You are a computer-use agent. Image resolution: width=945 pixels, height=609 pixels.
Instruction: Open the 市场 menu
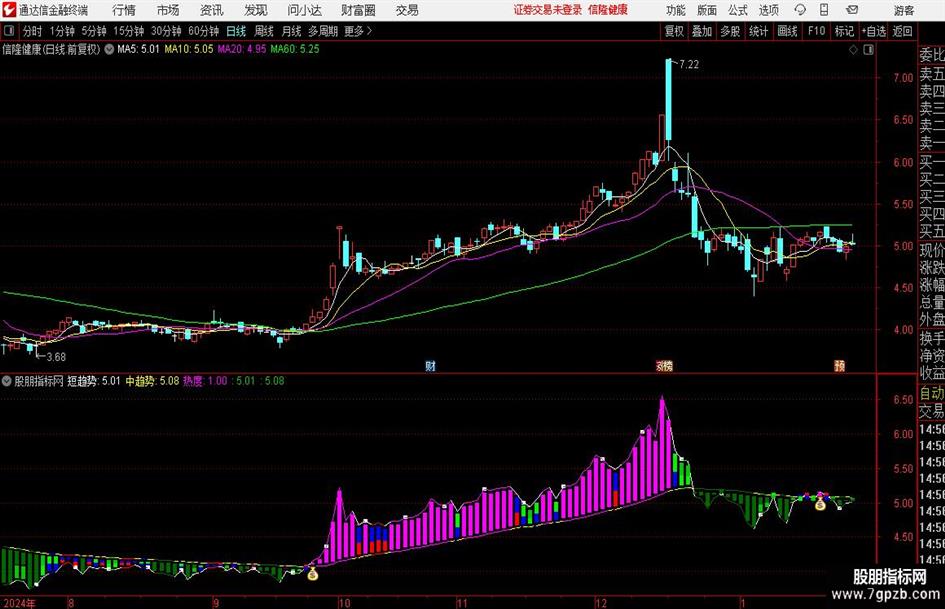click(x=168, y=10)
